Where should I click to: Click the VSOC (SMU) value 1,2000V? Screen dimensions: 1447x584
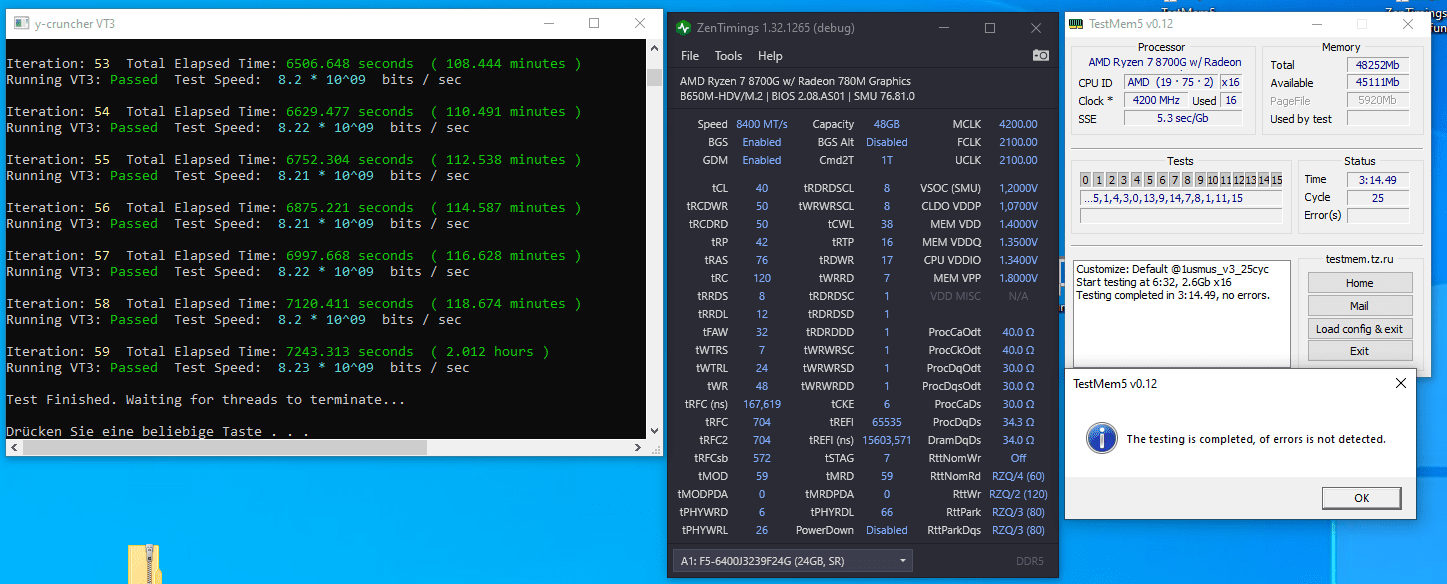click(1018, 188)
